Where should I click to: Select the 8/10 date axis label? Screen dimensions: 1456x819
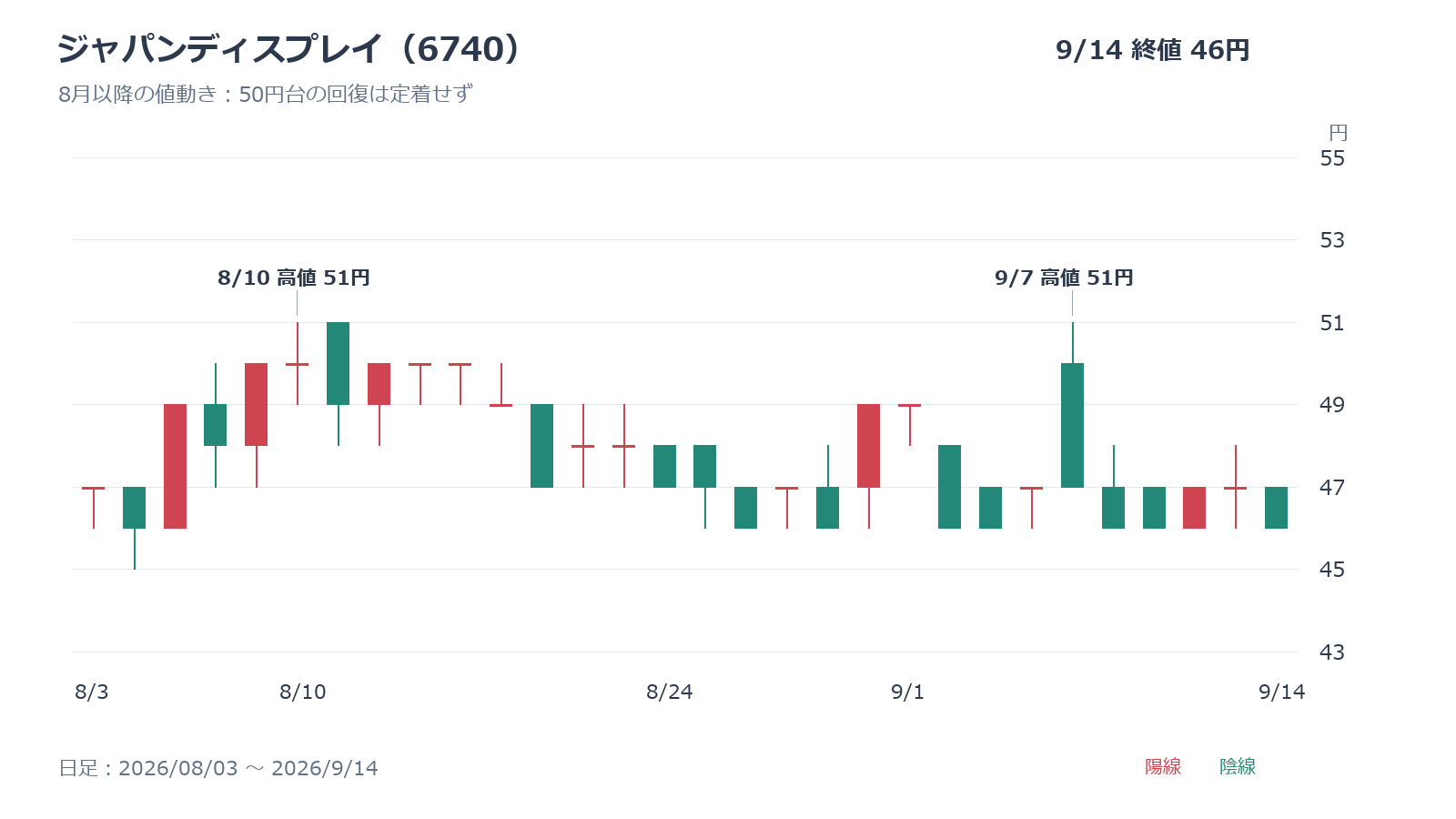coord(303,693)
